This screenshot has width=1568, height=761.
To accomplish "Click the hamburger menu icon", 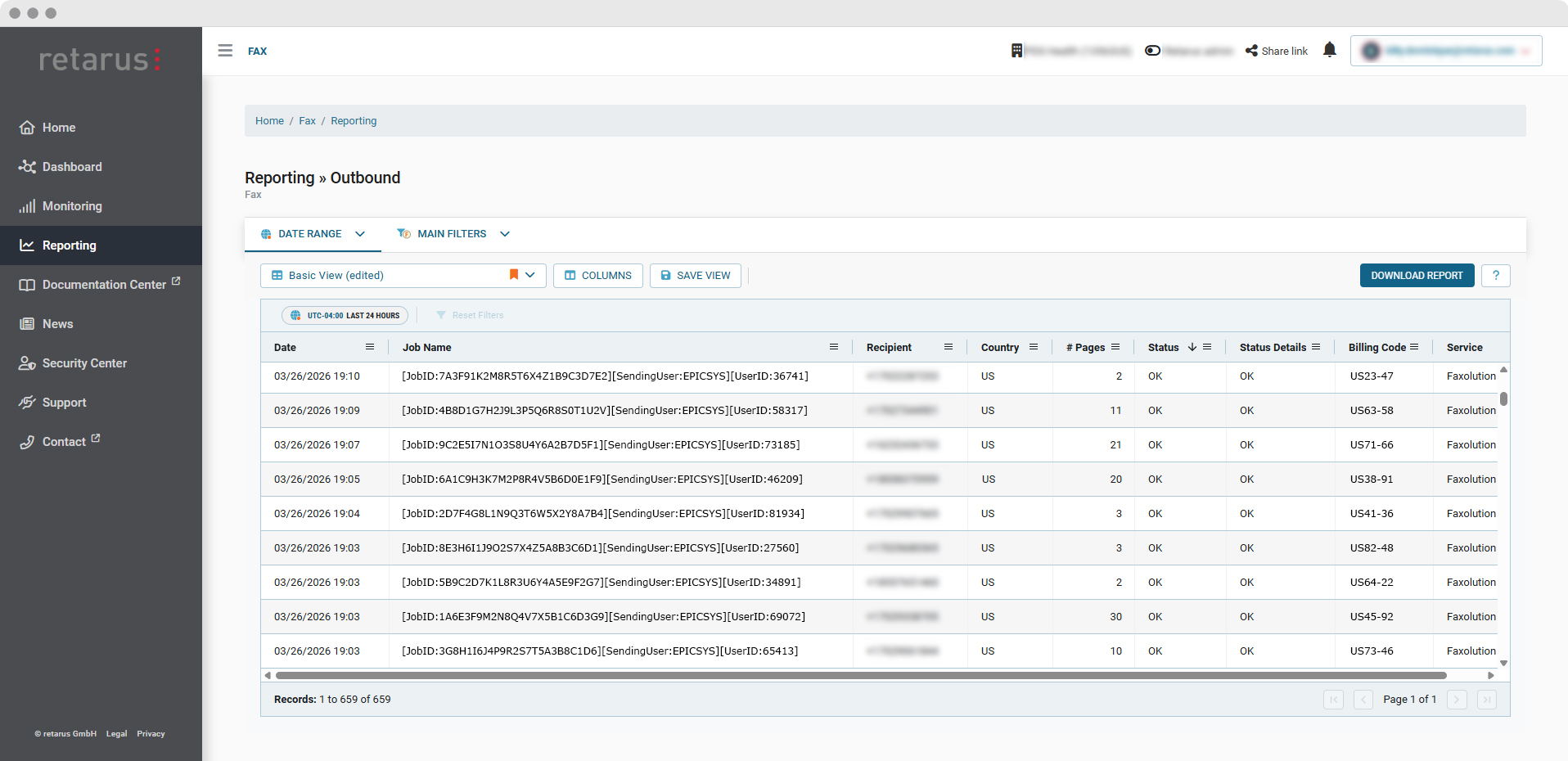I will pyautogui.click(x=225, y=51).
